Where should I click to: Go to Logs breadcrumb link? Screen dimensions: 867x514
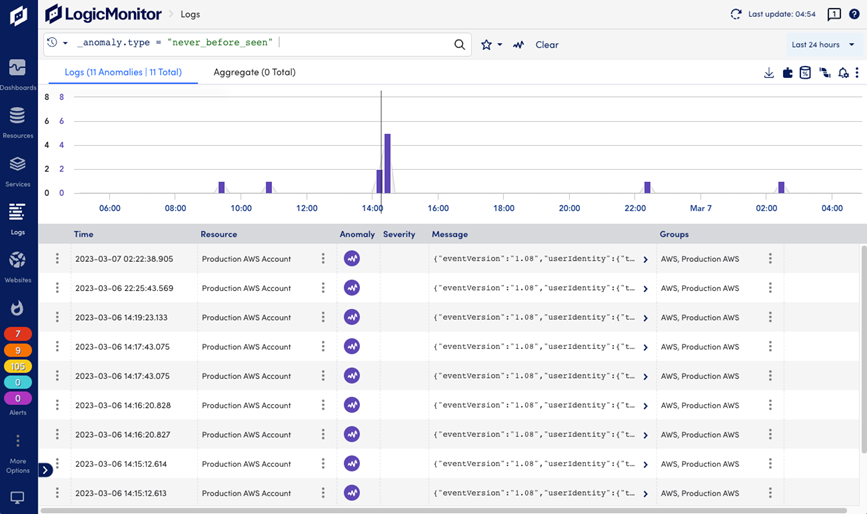click(x=190, y=14)
